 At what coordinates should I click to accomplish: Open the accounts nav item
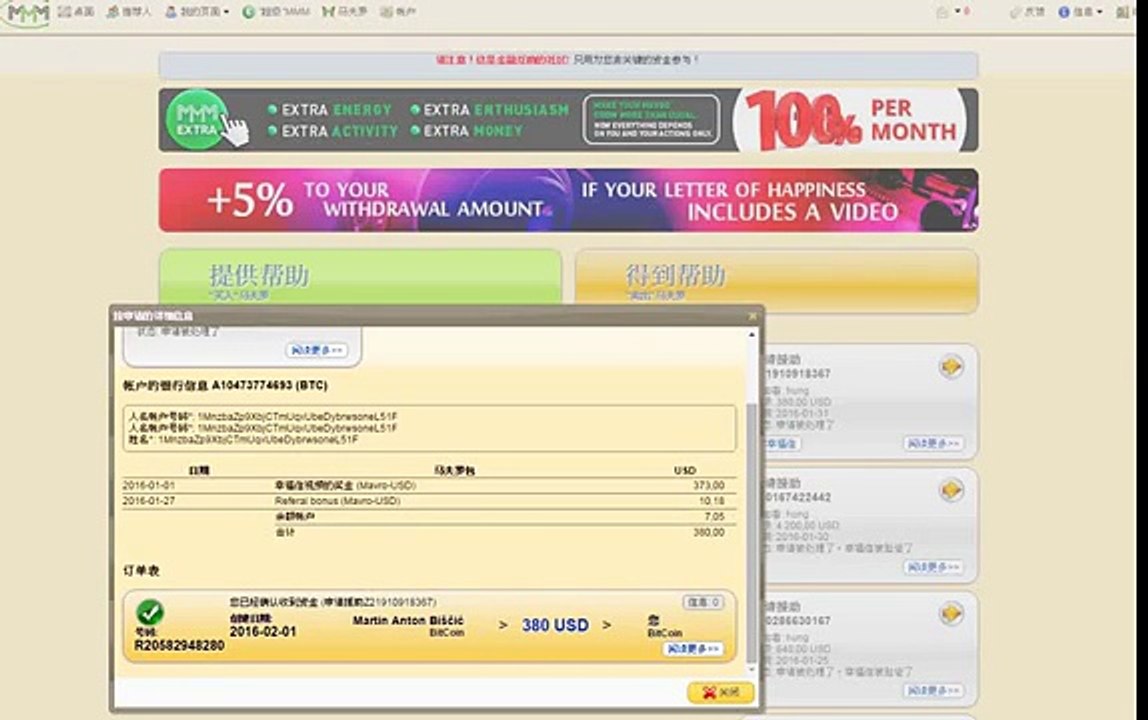pyautogui.click(x=398, y=12)
